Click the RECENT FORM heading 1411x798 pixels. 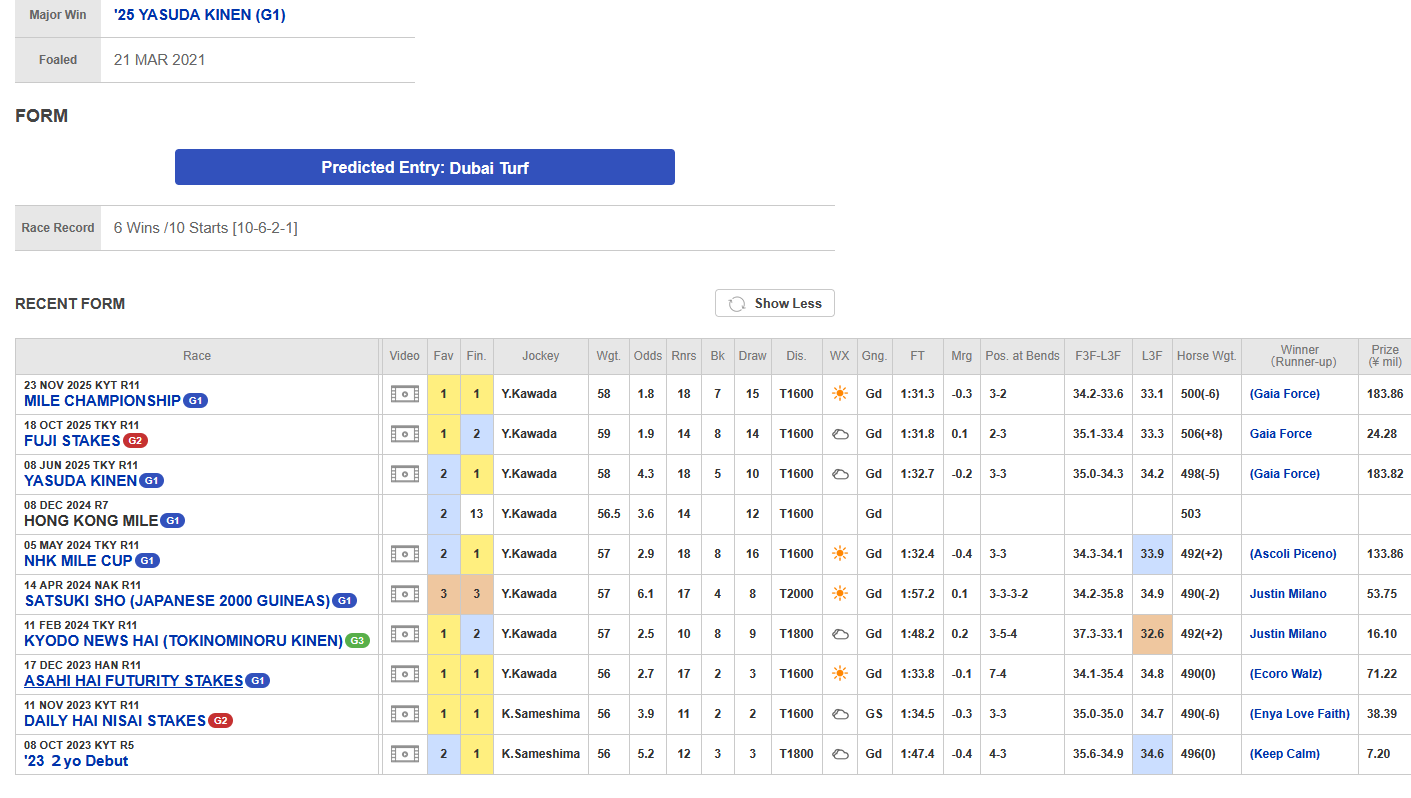(x=70, y=304)
